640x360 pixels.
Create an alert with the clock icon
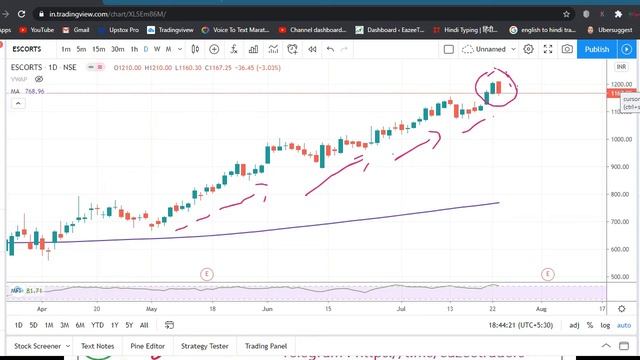click(x=292, y=49)
